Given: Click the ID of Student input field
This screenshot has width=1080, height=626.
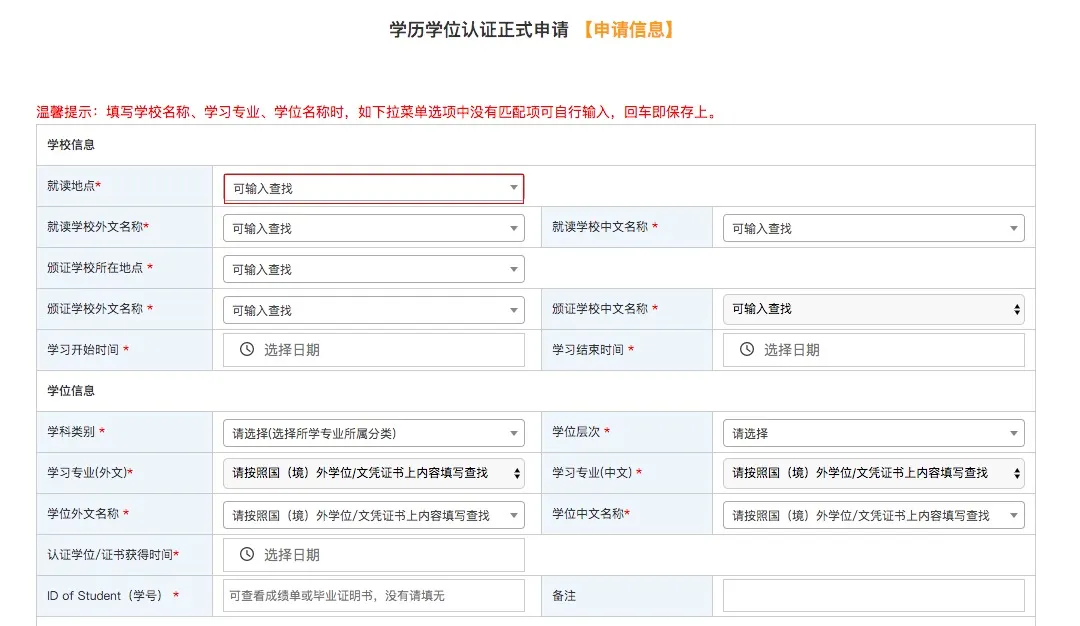Looking at the screenshot, I should coord(373,596).
